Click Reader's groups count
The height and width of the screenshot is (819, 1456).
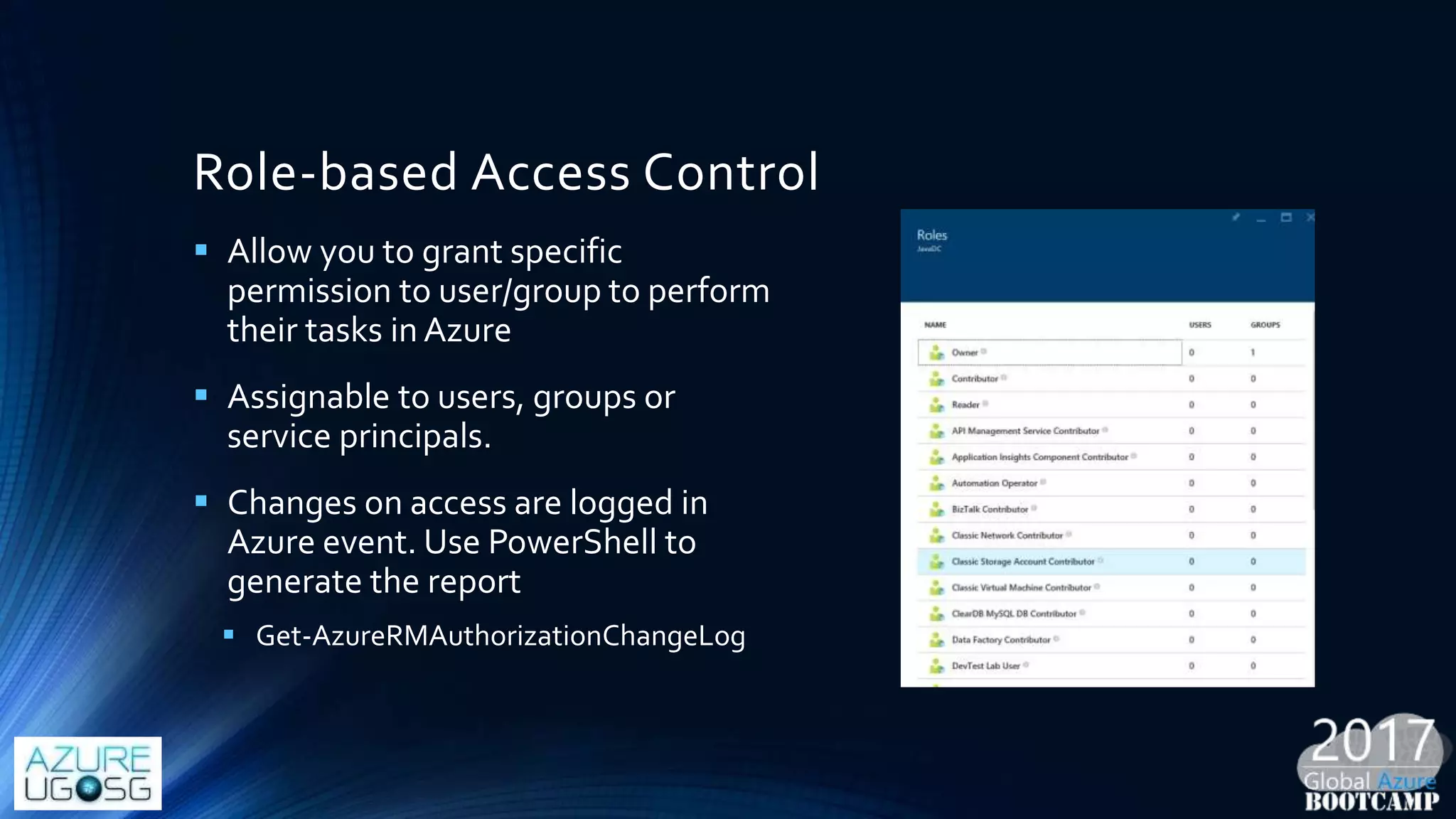click(1253, 405)
